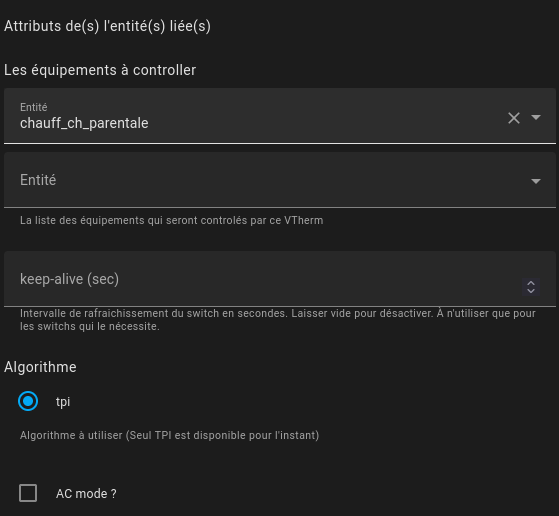Screen dimensions: 559x516
Task: Click the Algorithme section label
Action: (40, 367)
